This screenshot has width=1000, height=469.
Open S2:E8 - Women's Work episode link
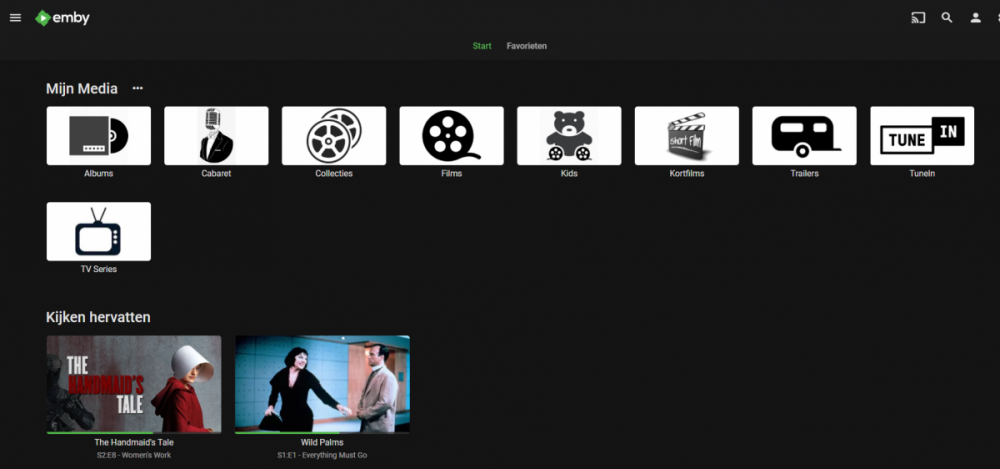[x=134, y=456]
